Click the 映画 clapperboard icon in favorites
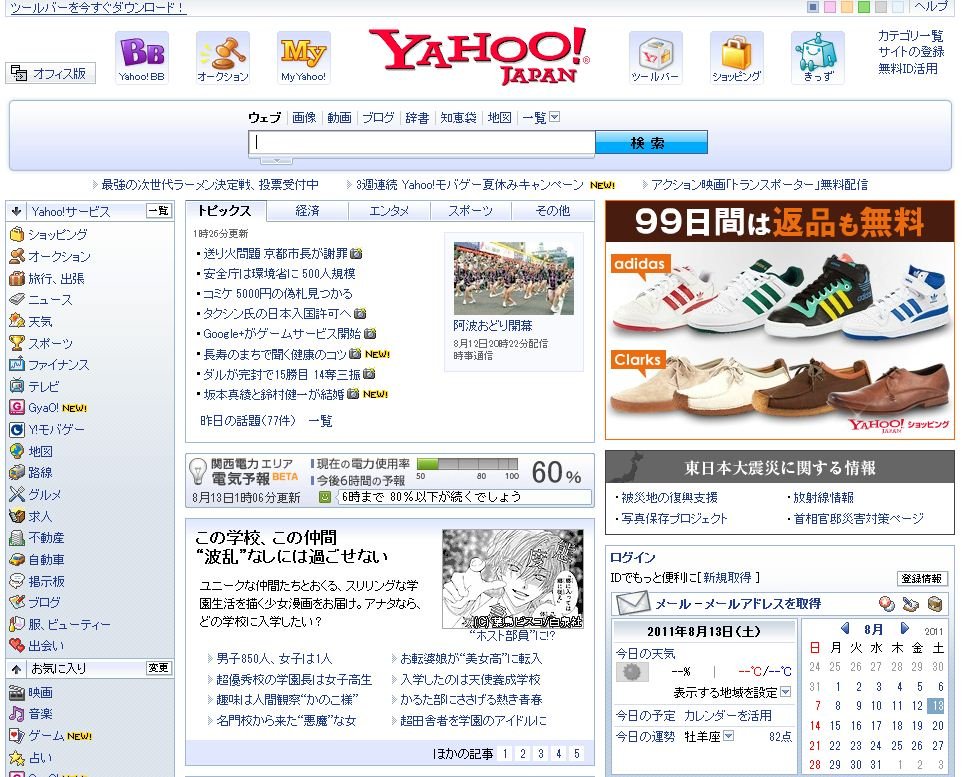The width and height of the screenshot is (962, 777). pos(17,692)
